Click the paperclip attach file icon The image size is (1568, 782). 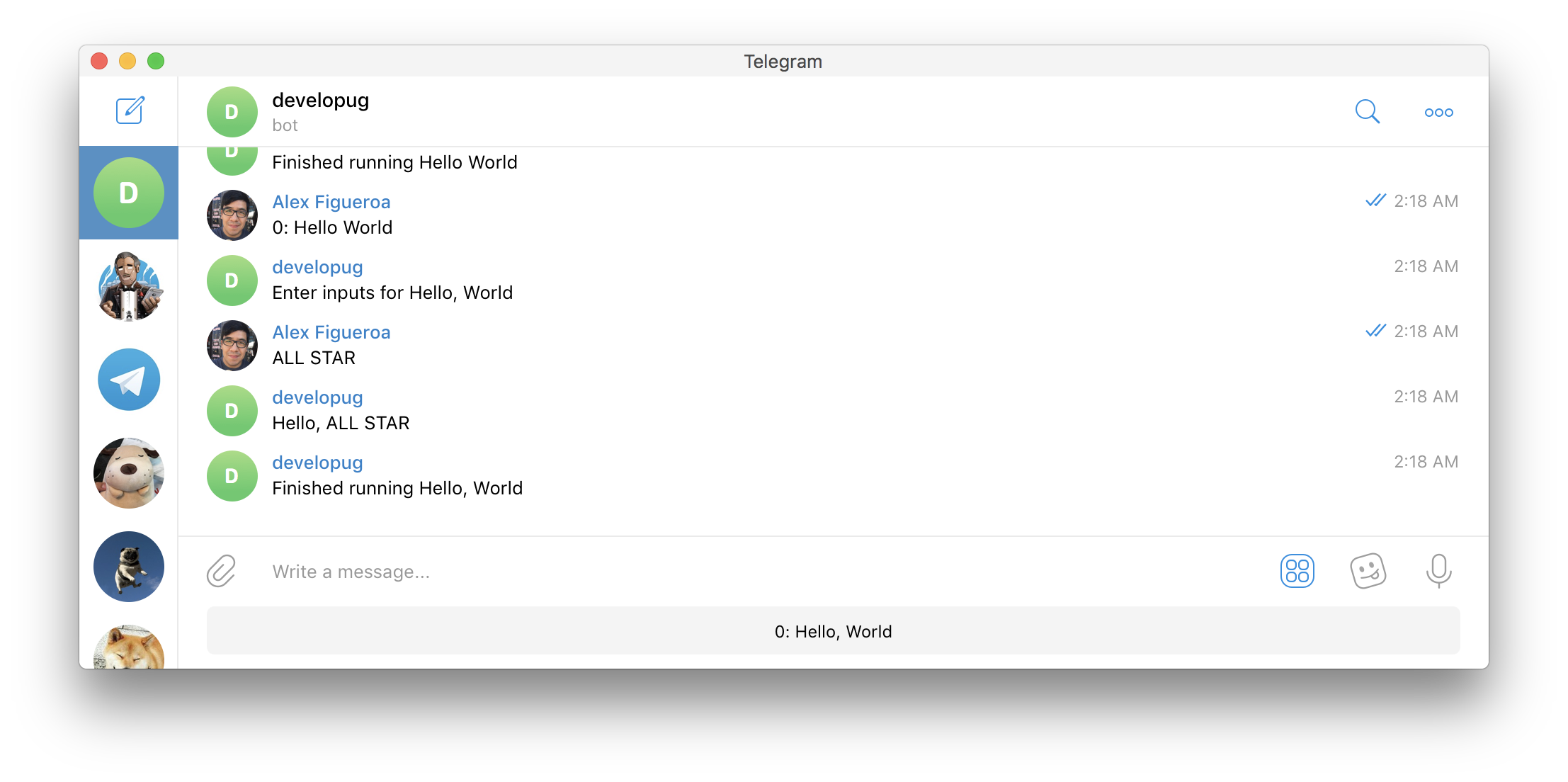pos(221,571)
